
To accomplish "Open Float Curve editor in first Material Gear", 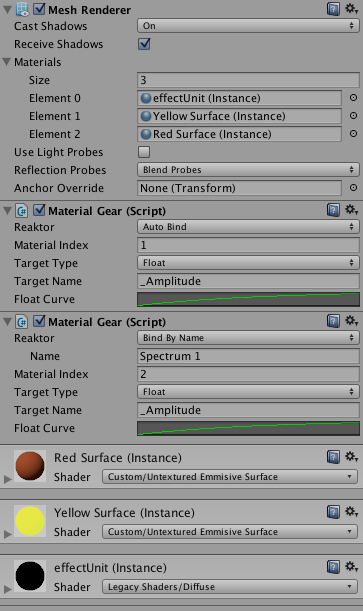I will [248, 299].
